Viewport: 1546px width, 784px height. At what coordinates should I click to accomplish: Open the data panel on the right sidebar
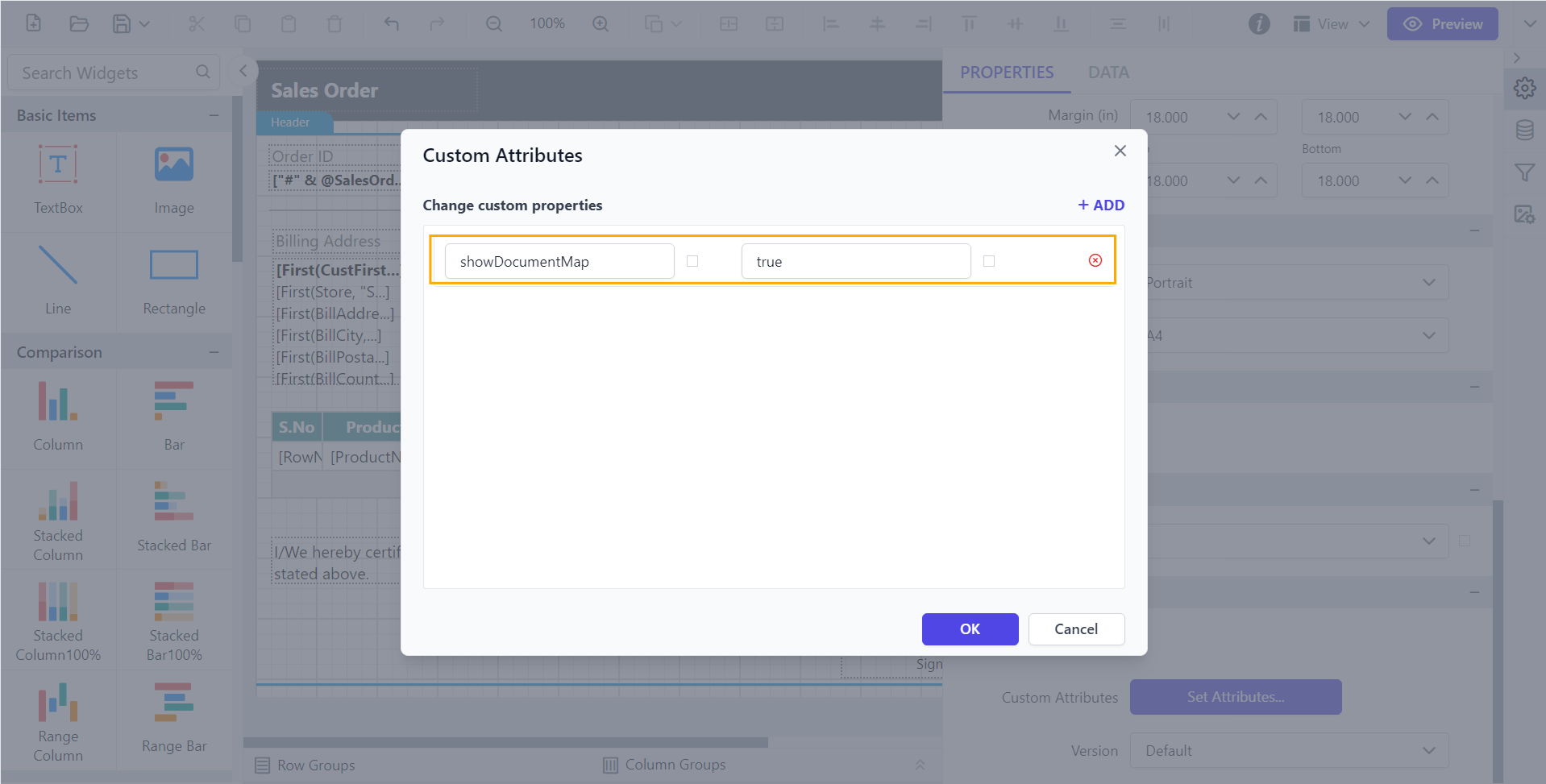pyautogui.click(x=1524, y=129)
